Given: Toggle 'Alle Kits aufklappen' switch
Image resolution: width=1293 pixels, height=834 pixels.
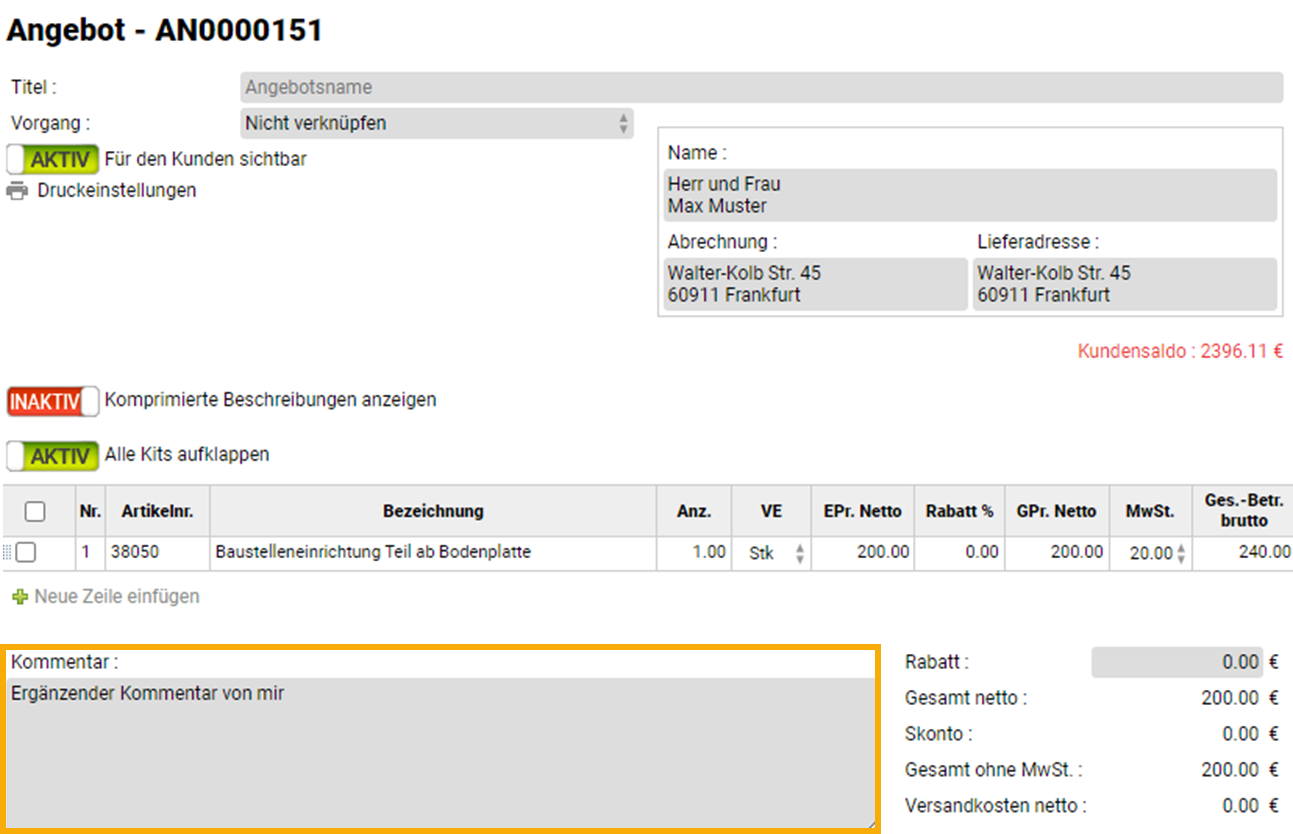Looking at the screenshot, I should click(x=53, y=455).
